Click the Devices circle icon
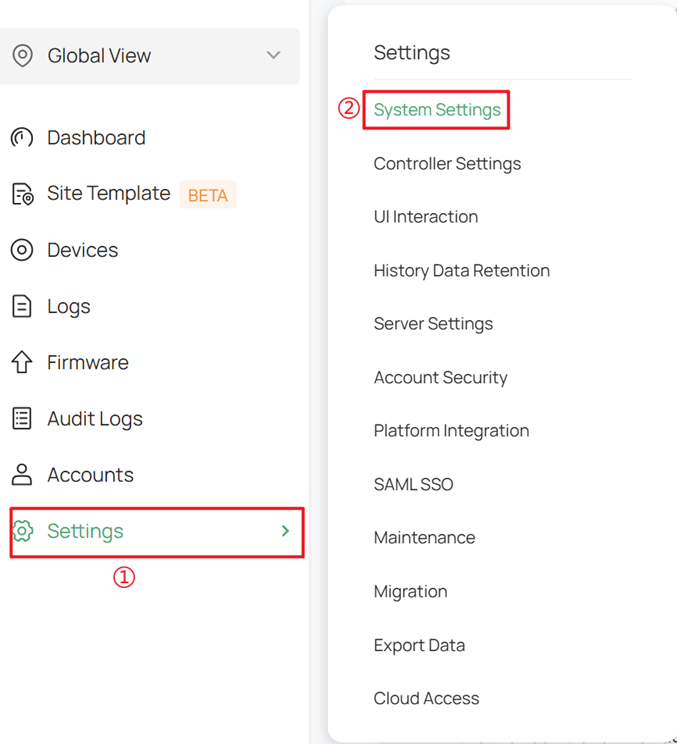 click(22, 250)
